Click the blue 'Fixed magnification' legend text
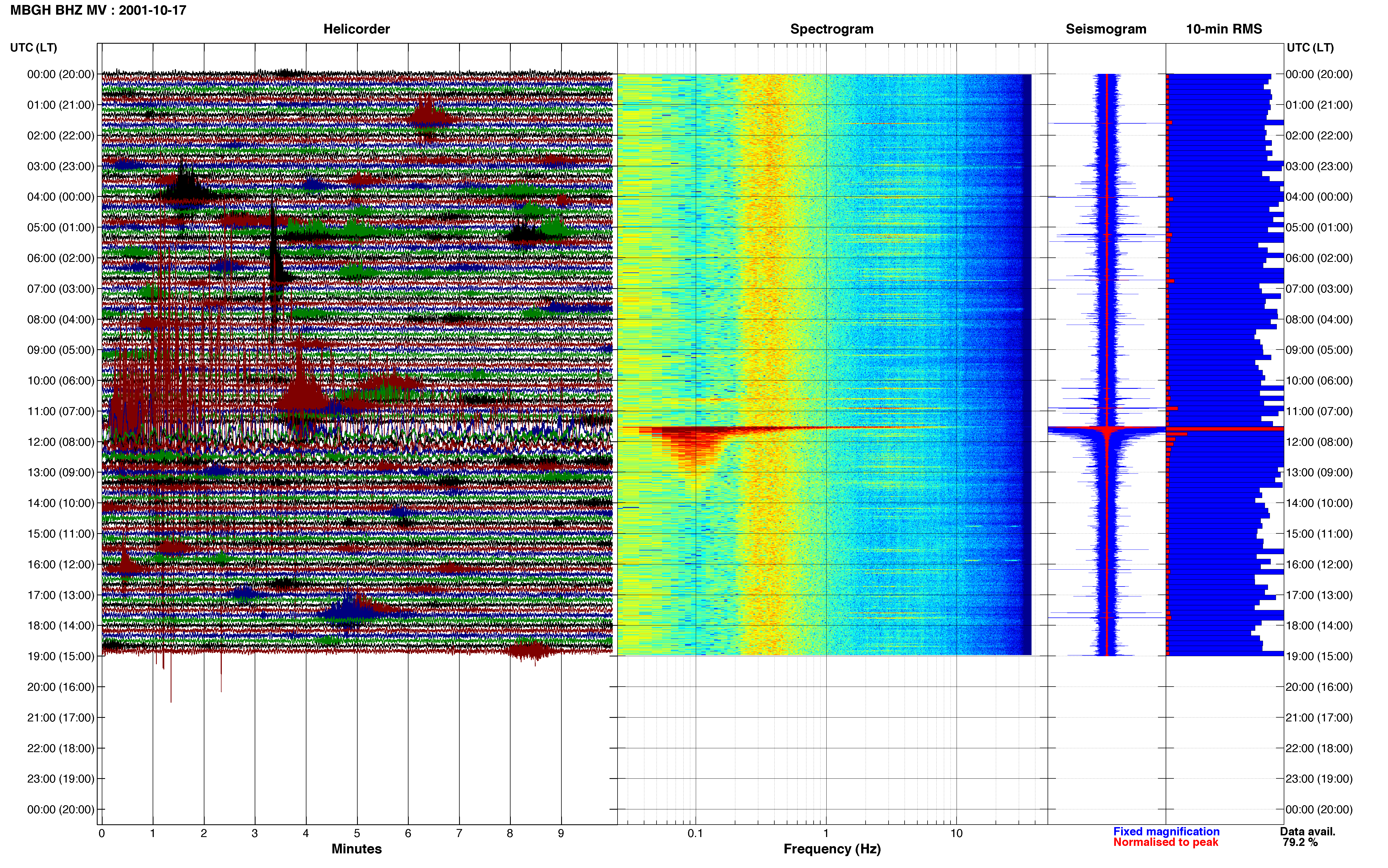Viewport: 1388px width, 868px height. (x=1166, y=831)
